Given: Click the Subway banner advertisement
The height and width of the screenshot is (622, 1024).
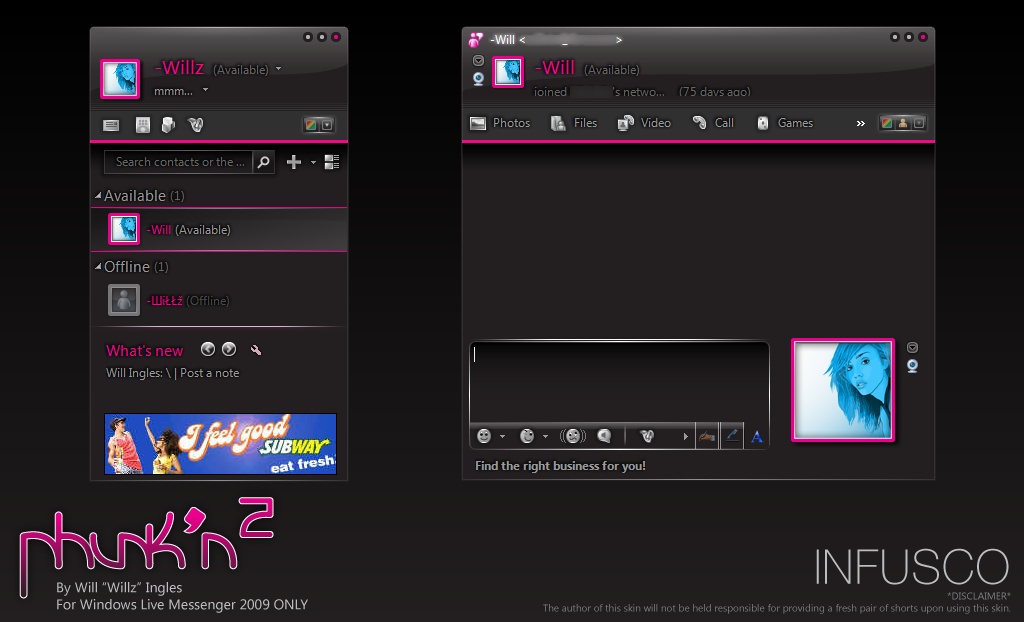Looking at the screenshot, I should (220, 444).
